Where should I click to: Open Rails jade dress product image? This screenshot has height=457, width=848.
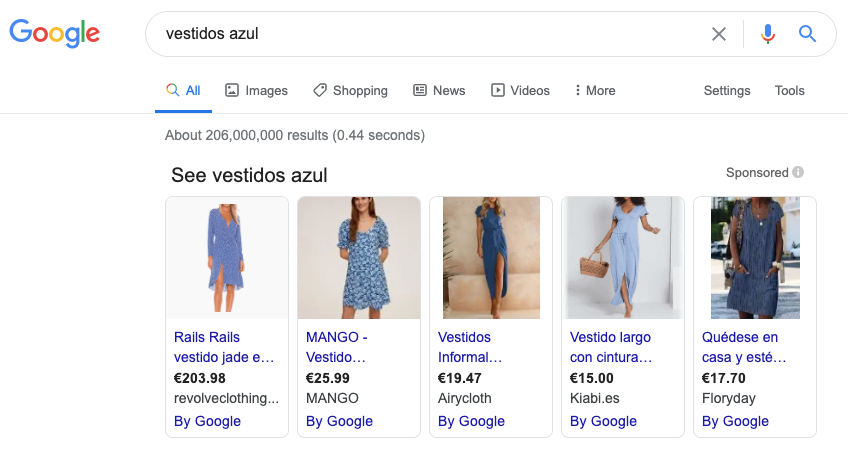coord(227,258)
